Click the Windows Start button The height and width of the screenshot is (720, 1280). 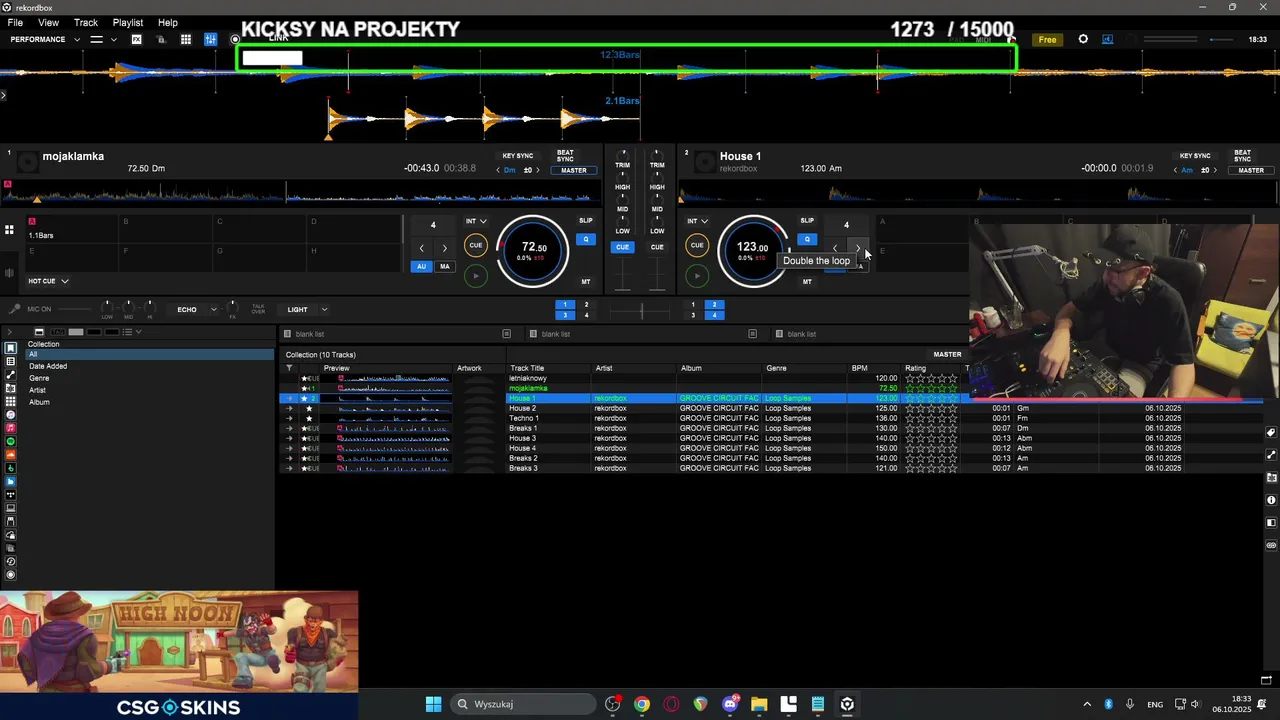tap(434, 704)
